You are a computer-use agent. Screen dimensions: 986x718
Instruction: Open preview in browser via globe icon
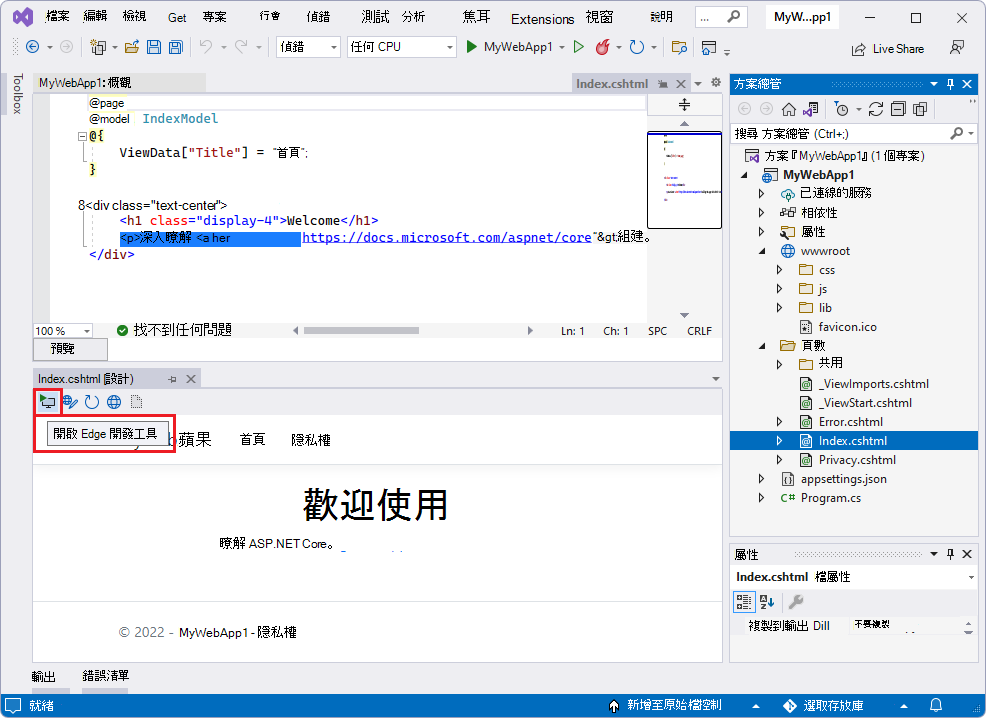pos(114,401)
